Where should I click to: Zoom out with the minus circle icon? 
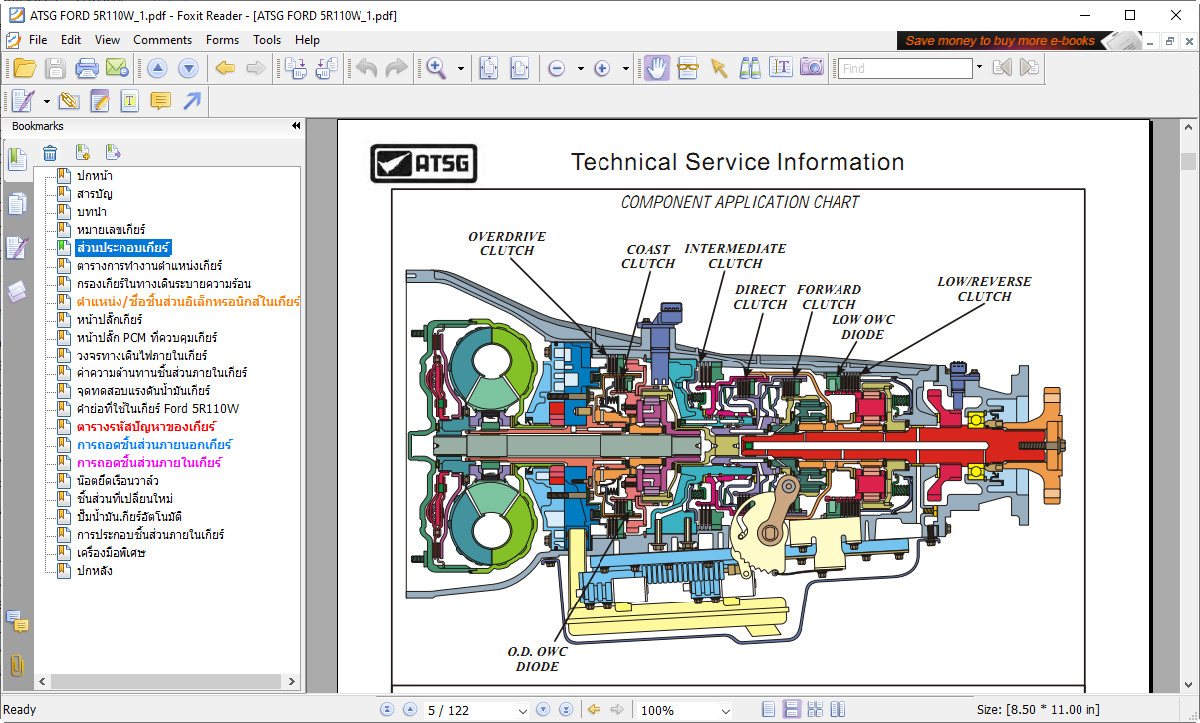coord(557,68)
